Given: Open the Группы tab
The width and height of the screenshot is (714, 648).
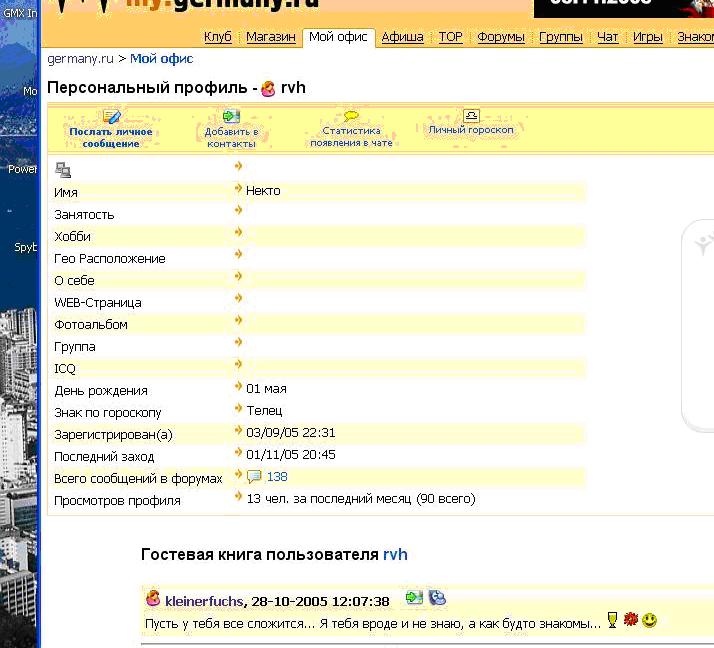Looking at the screenshot, I should (x=561, y=36).
